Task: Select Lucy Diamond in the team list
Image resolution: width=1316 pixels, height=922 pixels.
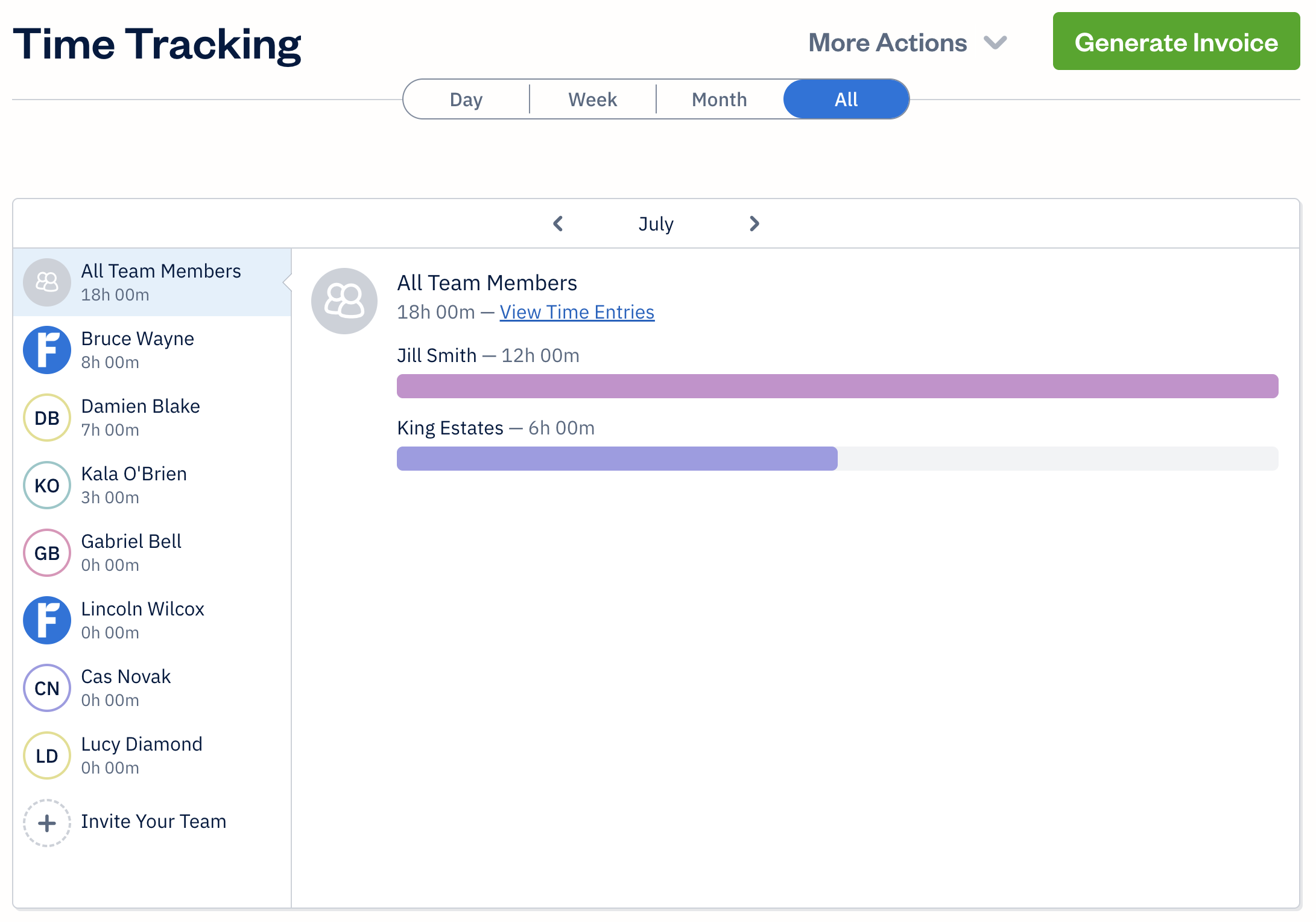Action: tap(152, 755)
